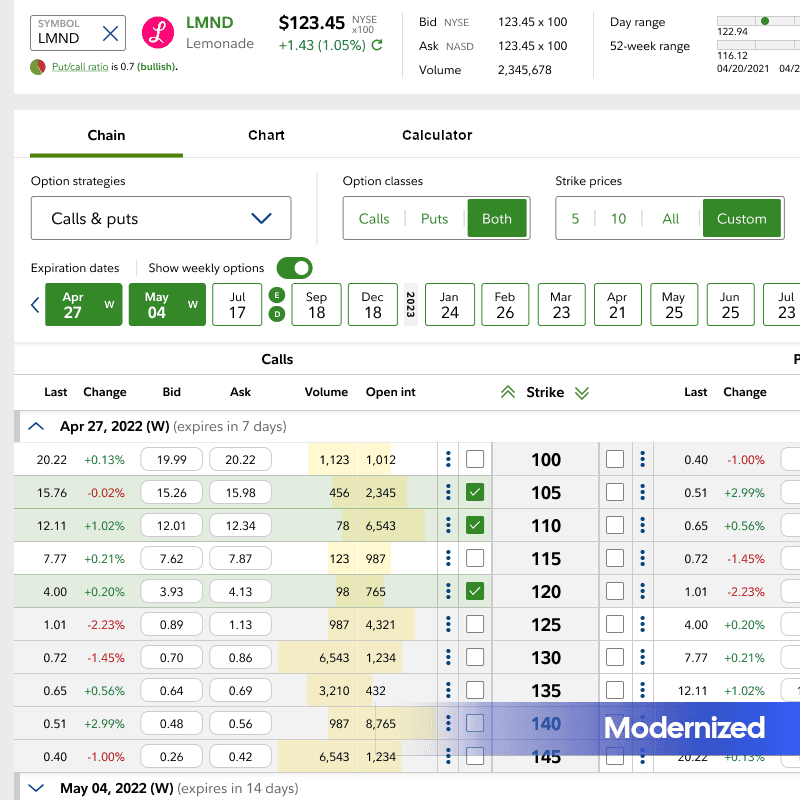Open the puts action menu for strike 115
This screenshot has height=800, width=800.
click(x=642, y=558)
